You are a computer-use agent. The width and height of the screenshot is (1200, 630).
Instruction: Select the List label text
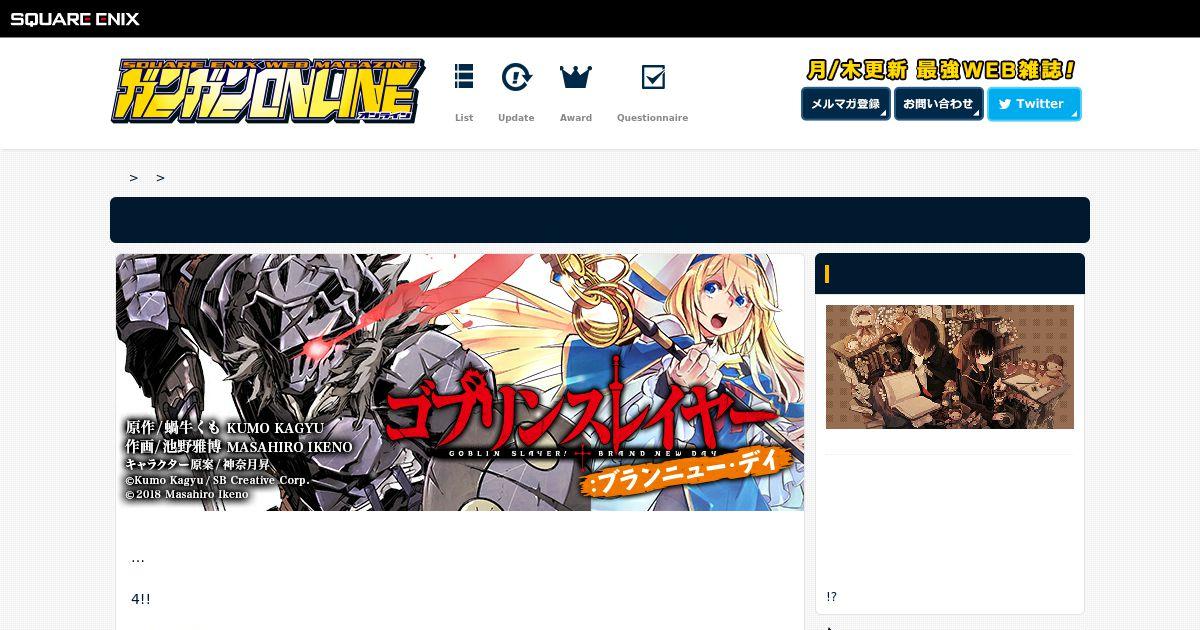click(x=464, y=118)
